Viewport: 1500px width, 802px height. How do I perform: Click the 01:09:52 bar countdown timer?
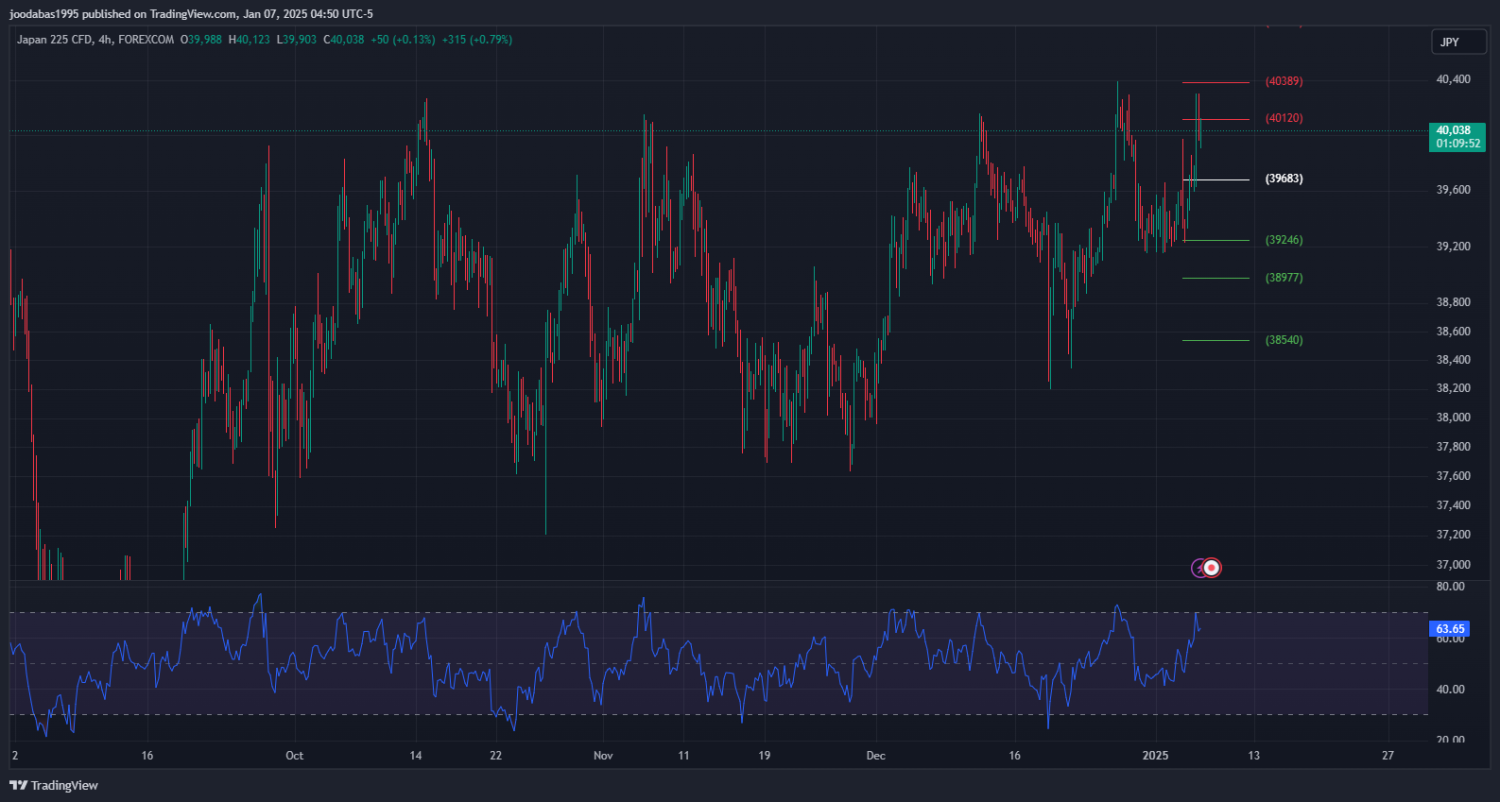pyautogui.click(x=1458, y=143)
